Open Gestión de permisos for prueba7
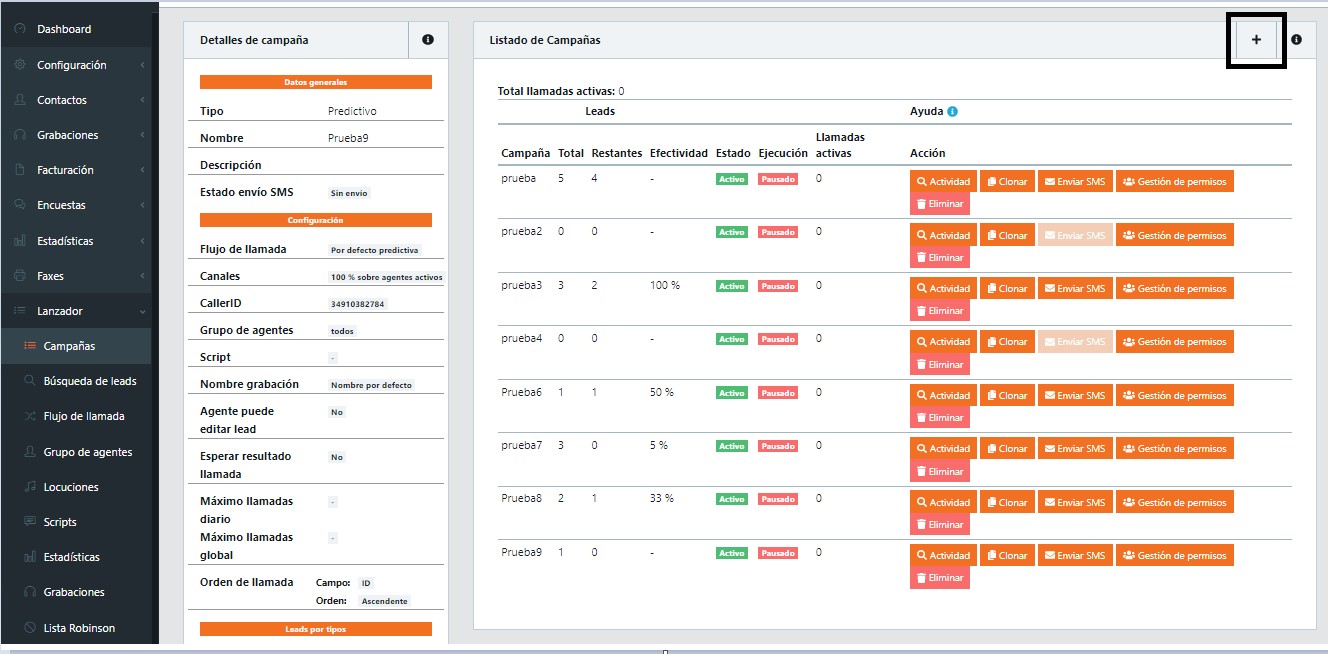This screenshot has height=654, width=1328. click(1174, 449)
